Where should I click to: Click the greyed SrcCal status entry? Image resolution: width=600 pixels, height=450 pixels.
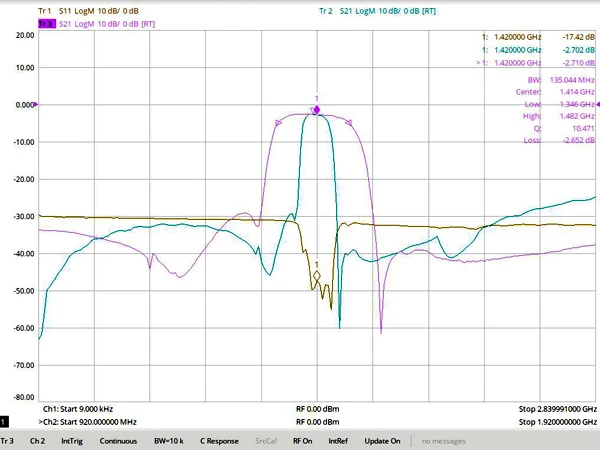point(266,441)
